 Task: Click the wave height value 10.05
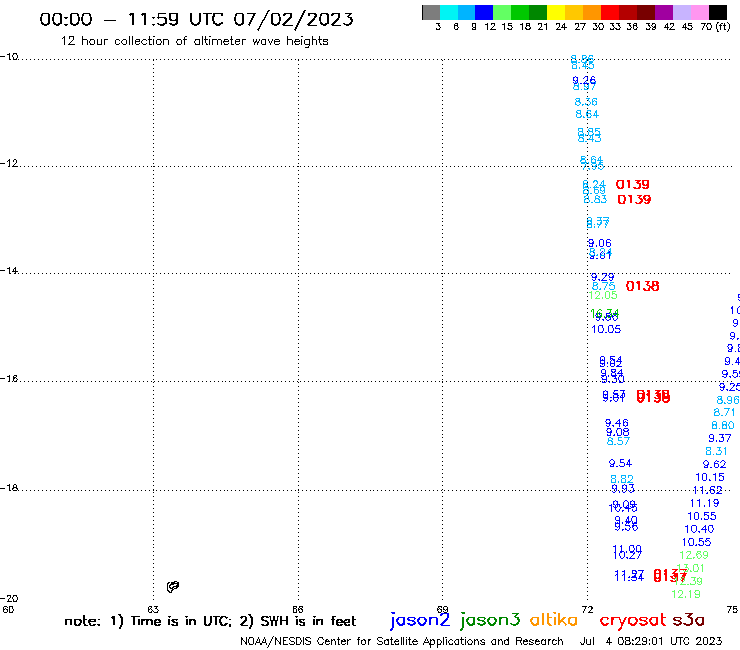pyautogui.click(x=606, y=329)
